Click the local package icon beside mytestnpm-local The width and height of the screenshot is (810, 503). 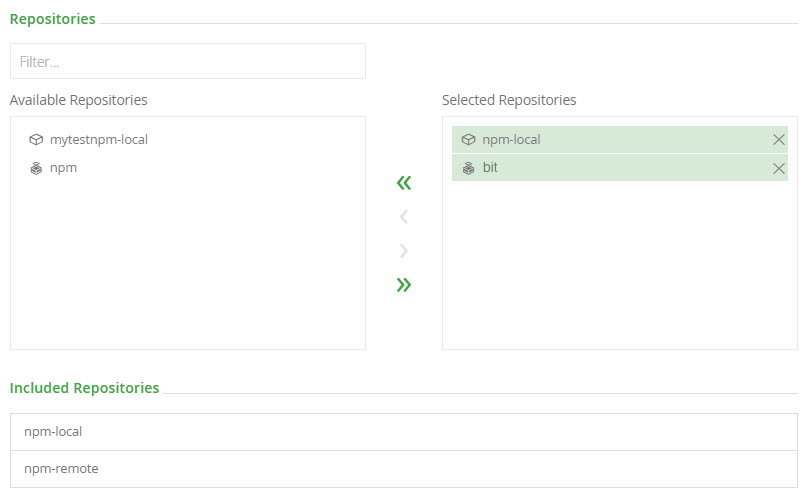point(36,140)
